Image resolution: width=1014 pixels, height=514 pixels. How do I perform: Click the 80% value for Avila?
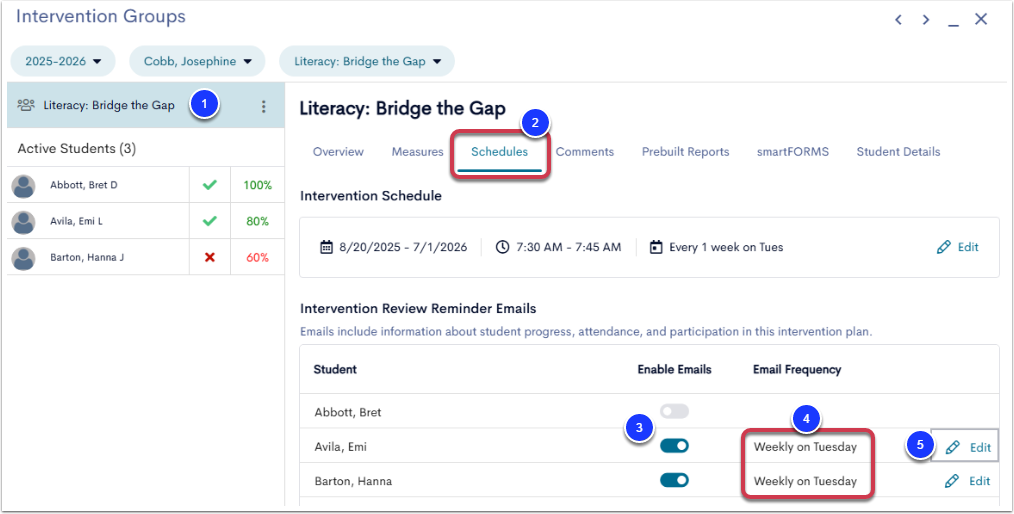(257, 222)
